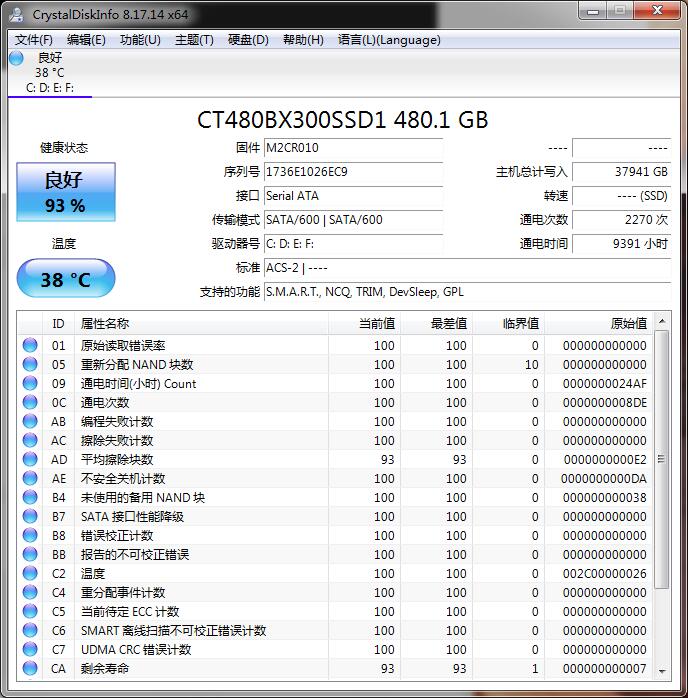Open the 硬盘(D) menu
The image size is (688, 698).
click(248, 40)
